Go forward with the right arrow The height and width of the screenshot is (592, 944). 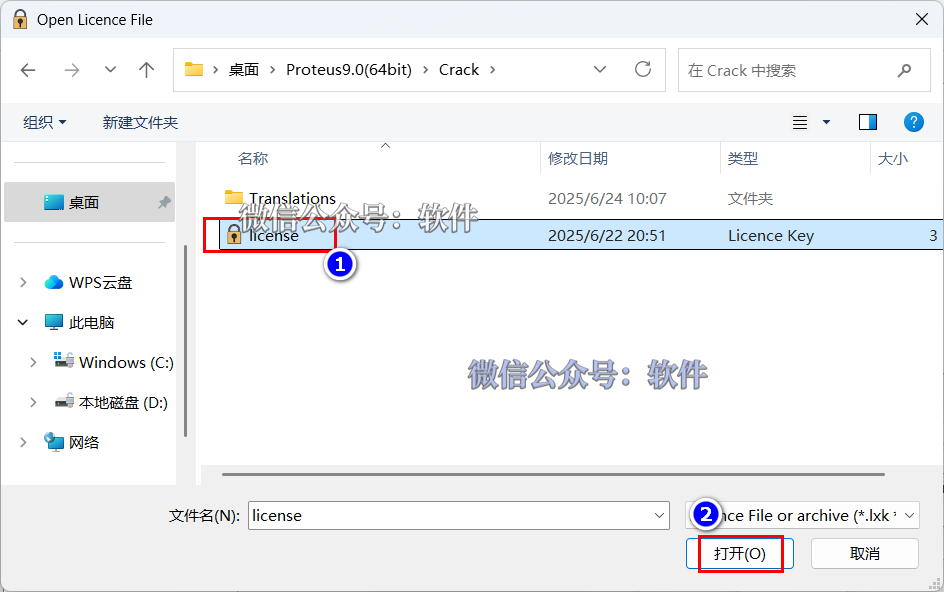[72, 70]
